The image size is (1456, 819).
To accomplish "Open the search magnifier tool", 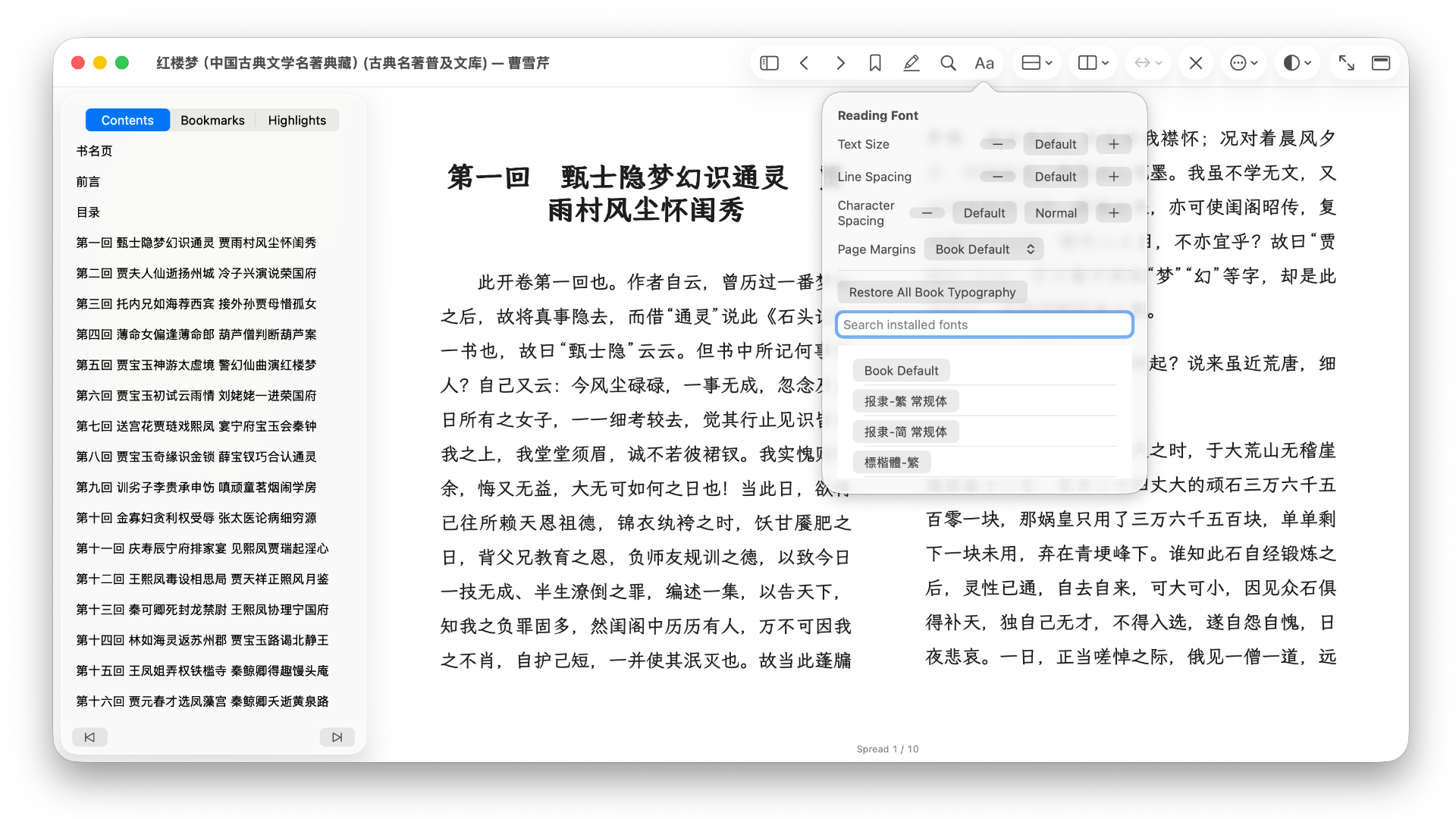I will [948, 63].
